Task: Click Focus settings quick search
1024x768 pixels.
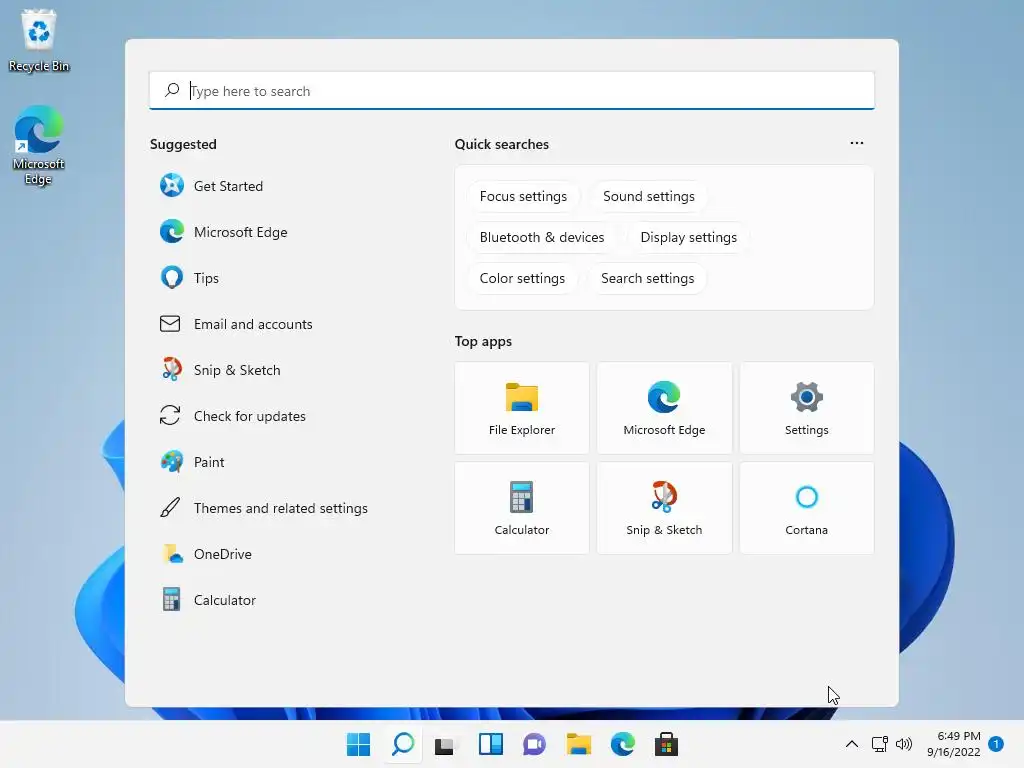Action: [x=523, y=197]
